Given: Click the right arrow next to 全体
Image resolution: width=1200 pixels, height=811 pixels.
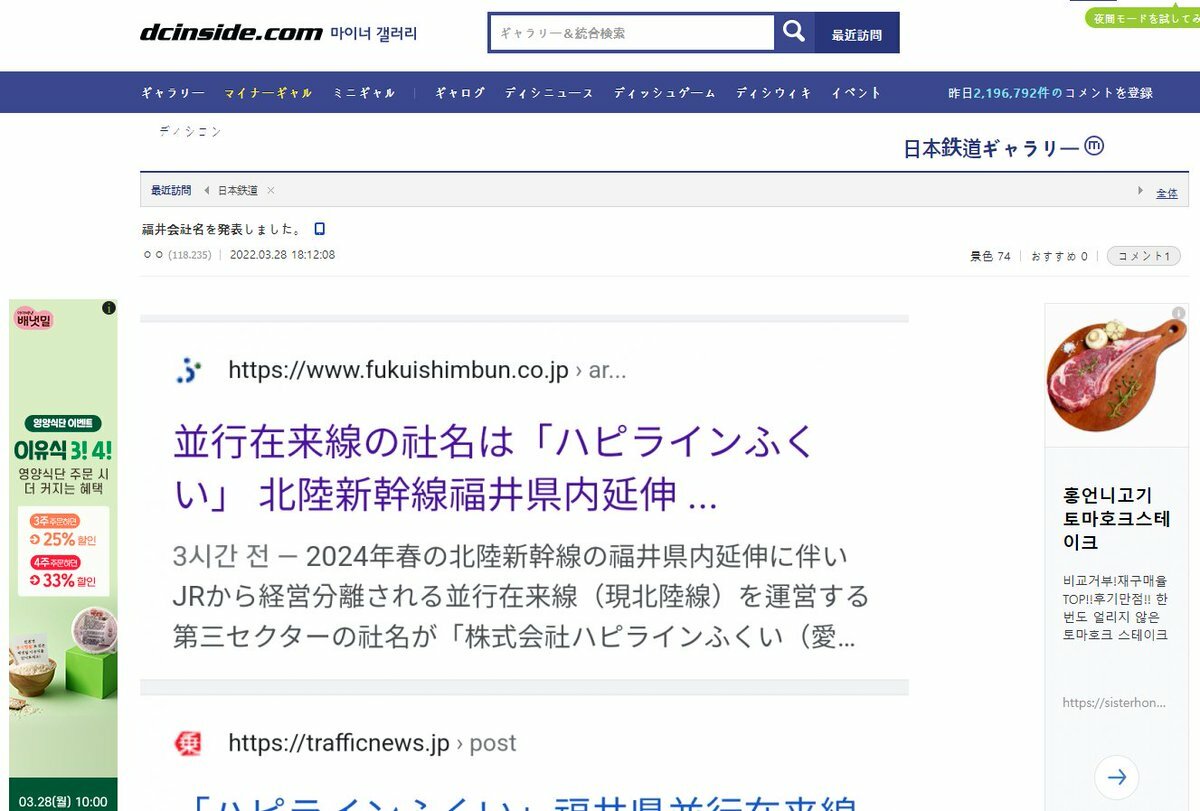Looking at the screenshot, I should (1140, 191).
